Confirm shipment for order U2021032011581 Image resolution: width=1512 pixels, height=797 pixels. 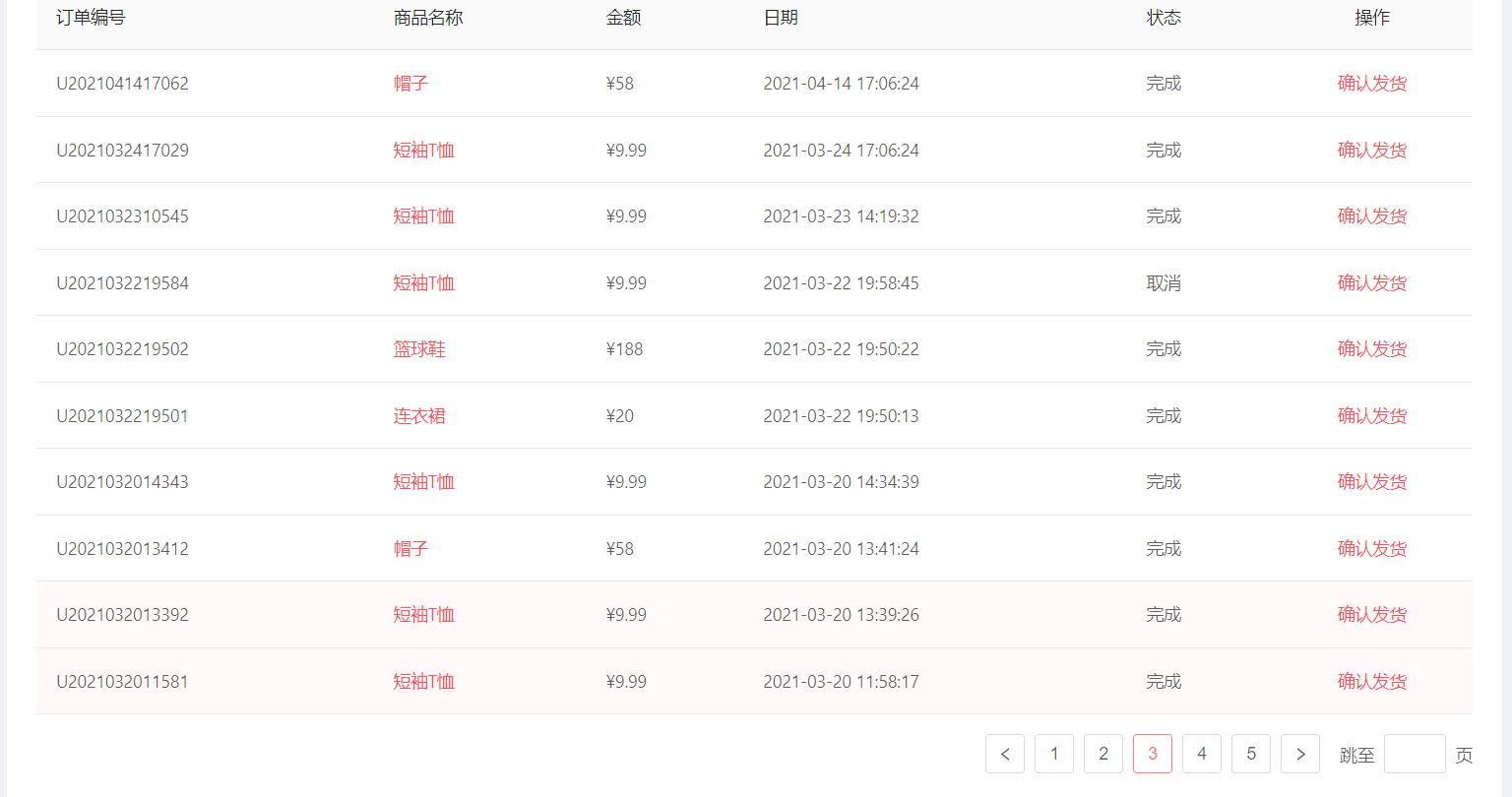pos(1372,682)
